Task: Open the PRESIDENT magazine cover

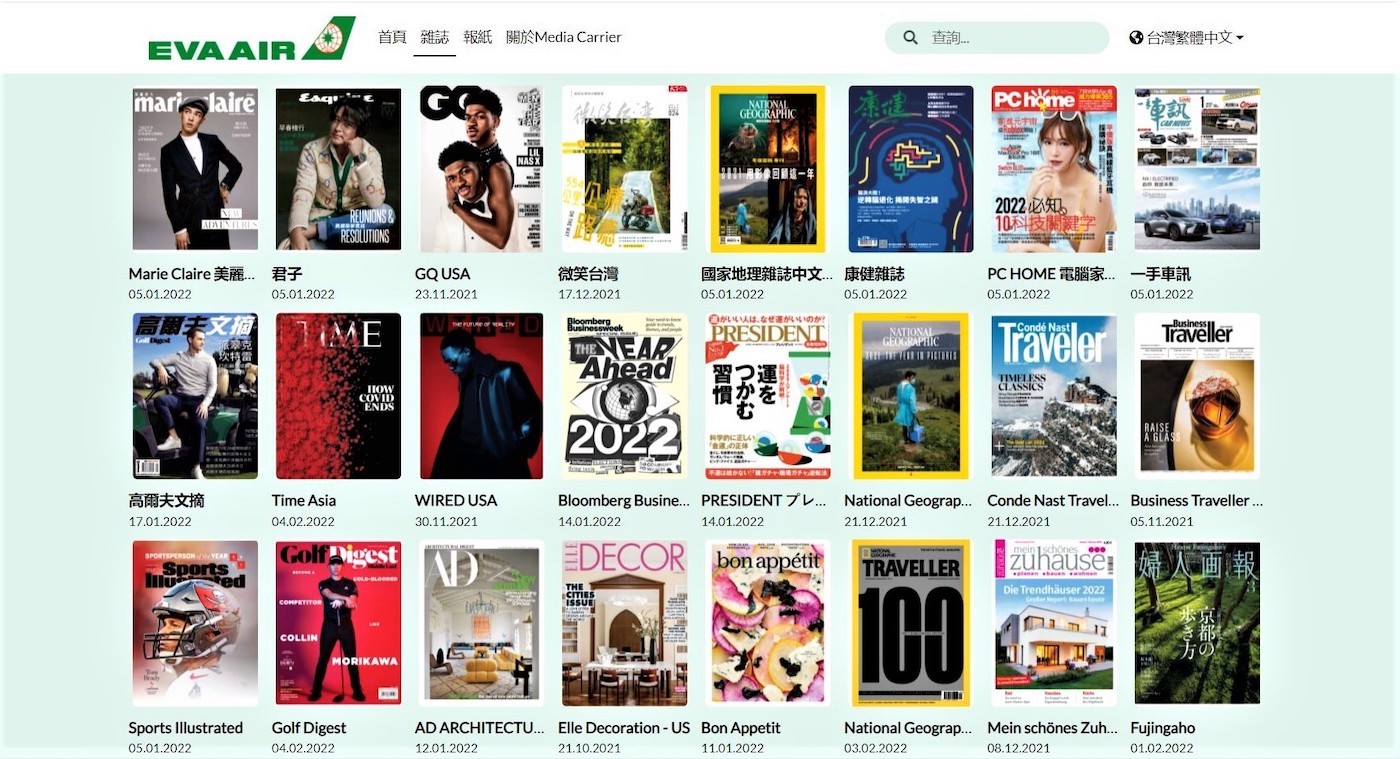Action: tap(767, 396)
